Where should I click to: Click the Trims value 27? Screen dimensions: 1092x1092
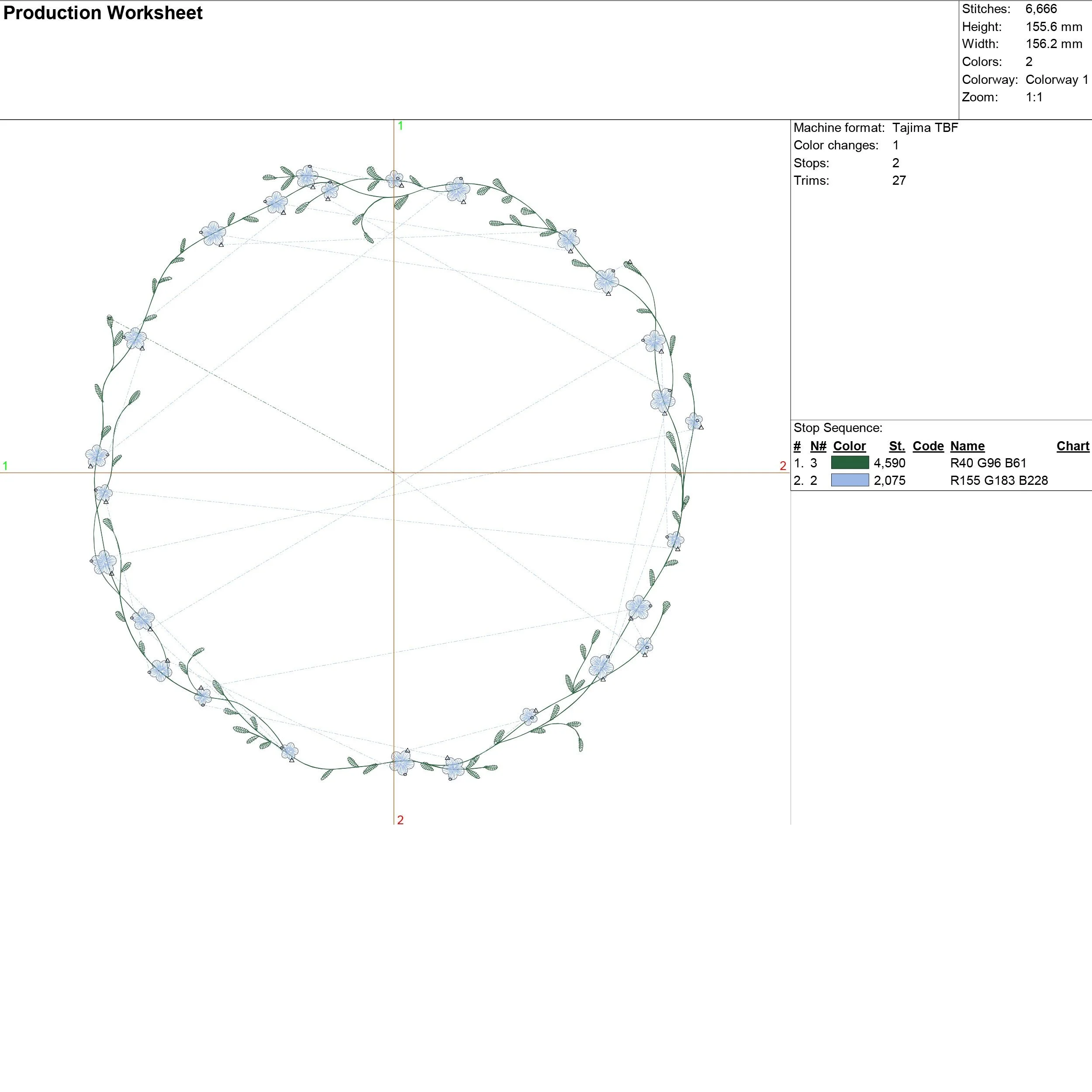coord(898,180)
